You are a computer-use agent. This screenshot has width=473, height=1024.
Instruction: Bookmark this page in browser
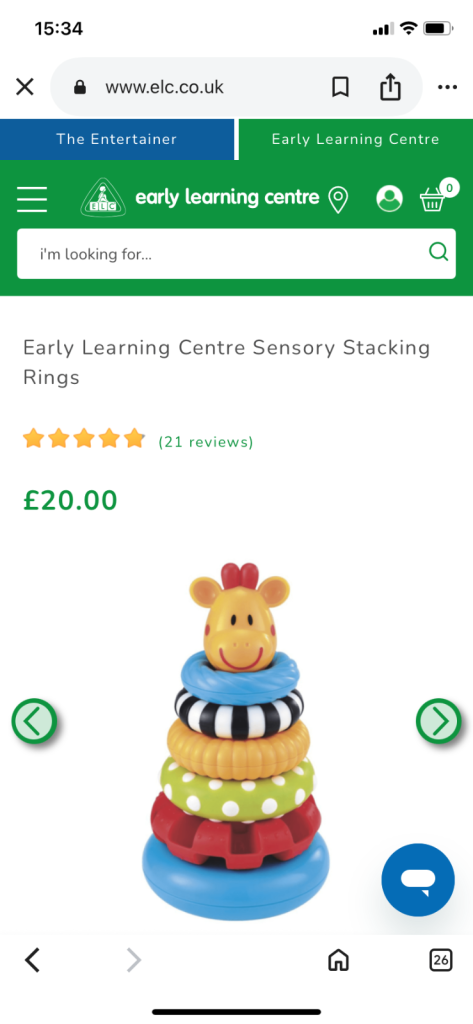(x=340, y=87)
